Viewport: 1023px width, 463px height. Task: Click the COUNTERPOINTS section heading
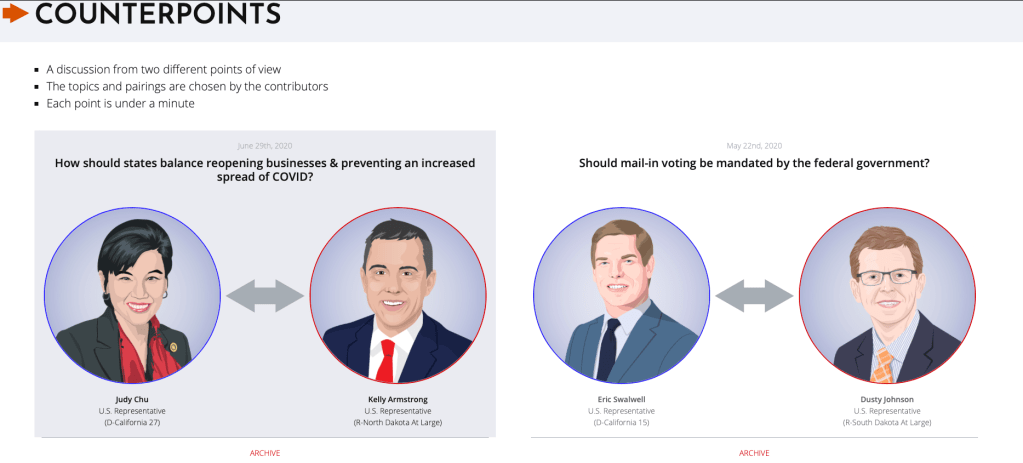click(x=158, y=14)
